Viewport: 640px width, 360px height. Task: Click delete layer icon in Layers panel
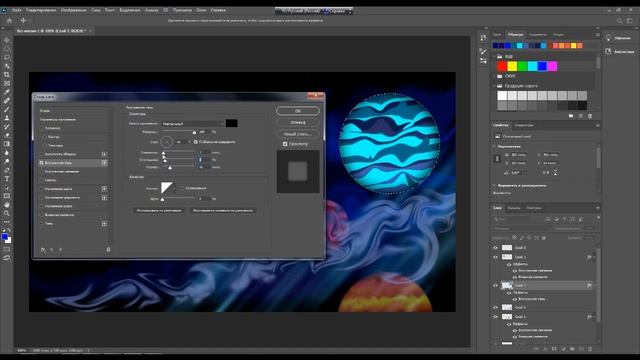[590, 349]
